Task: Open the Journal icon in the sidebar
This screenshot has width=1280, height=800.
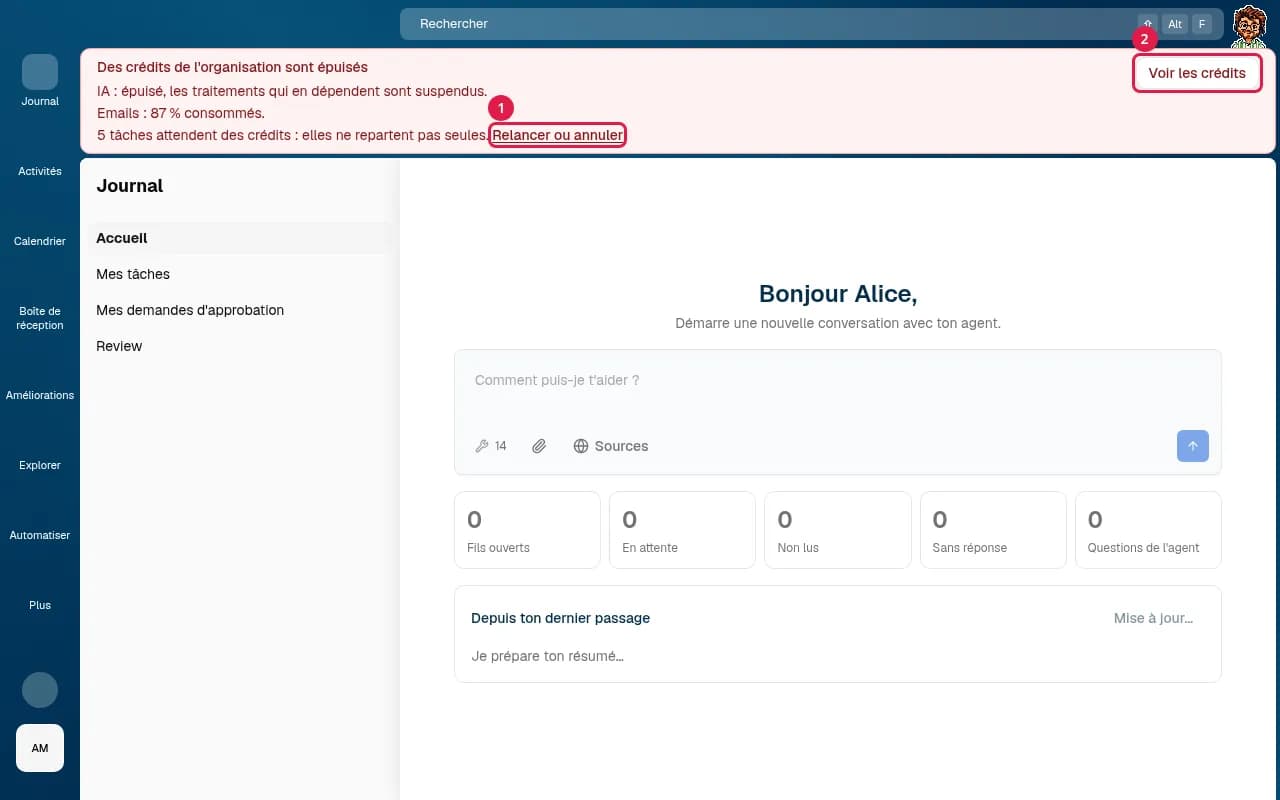Action: click(x=40, y=72)
